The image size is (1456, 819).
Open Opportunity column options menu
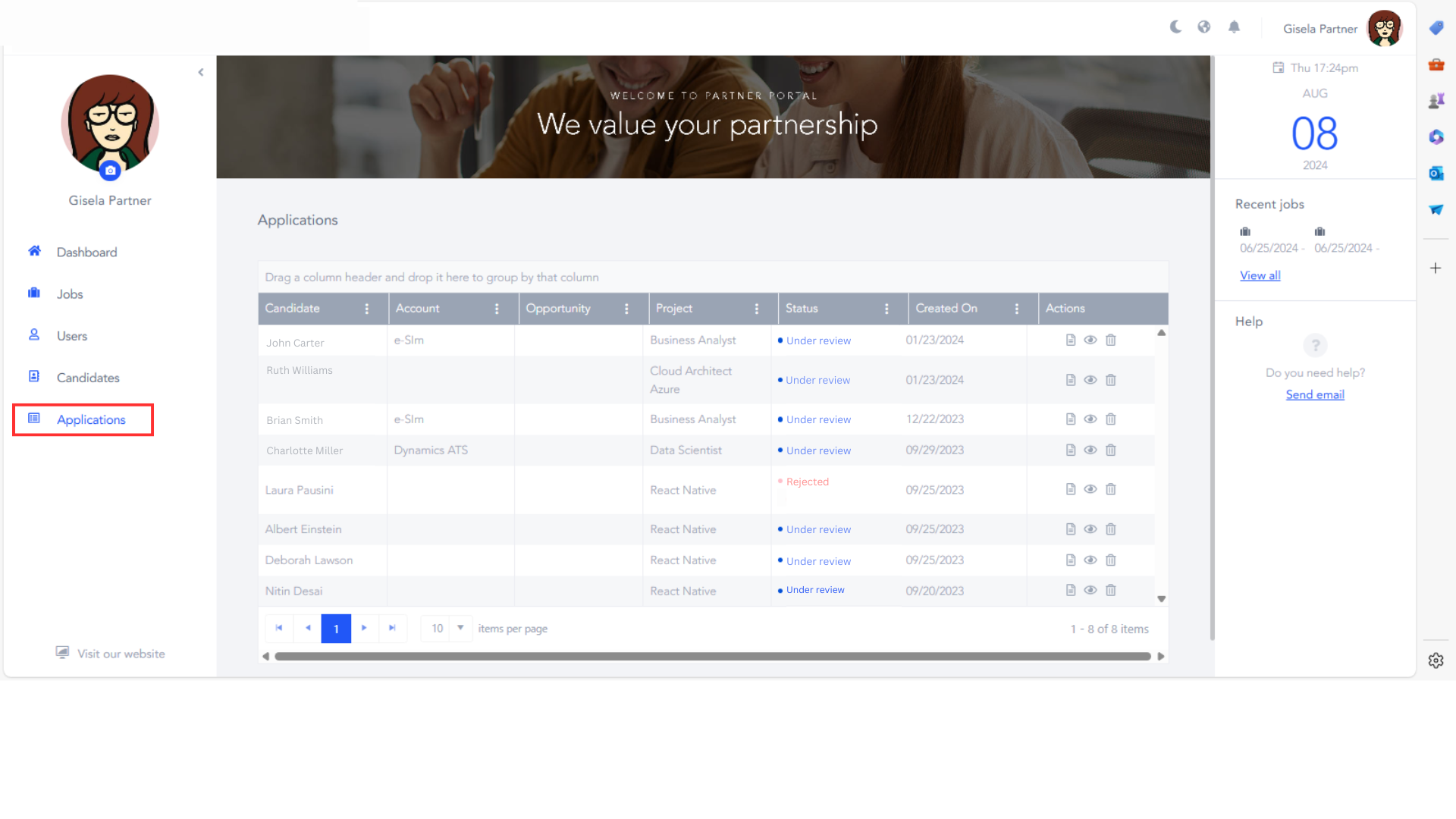(626, 309)
